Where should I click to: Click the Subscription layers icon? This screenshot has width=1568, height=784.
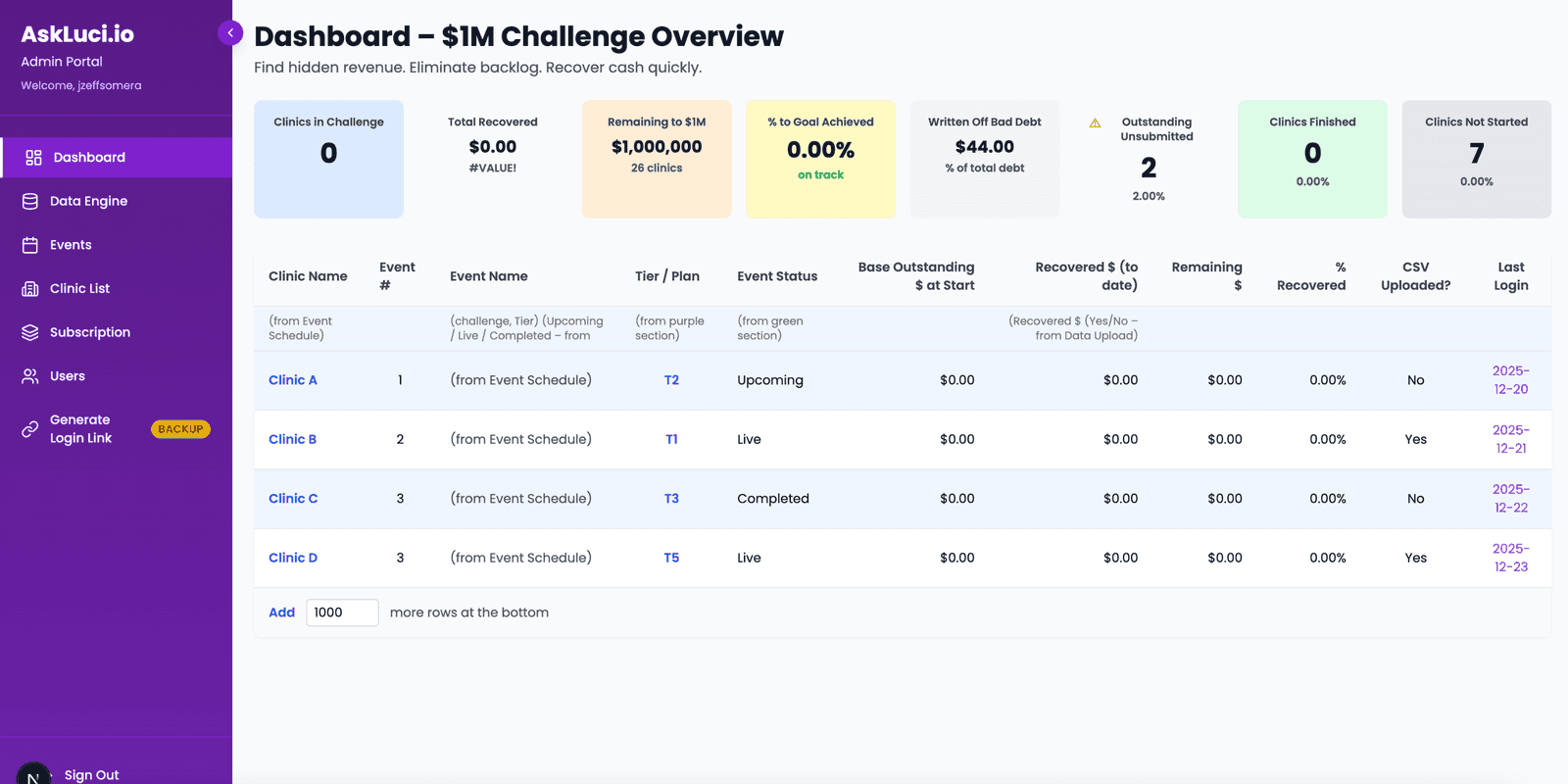[x=30, y=332]
